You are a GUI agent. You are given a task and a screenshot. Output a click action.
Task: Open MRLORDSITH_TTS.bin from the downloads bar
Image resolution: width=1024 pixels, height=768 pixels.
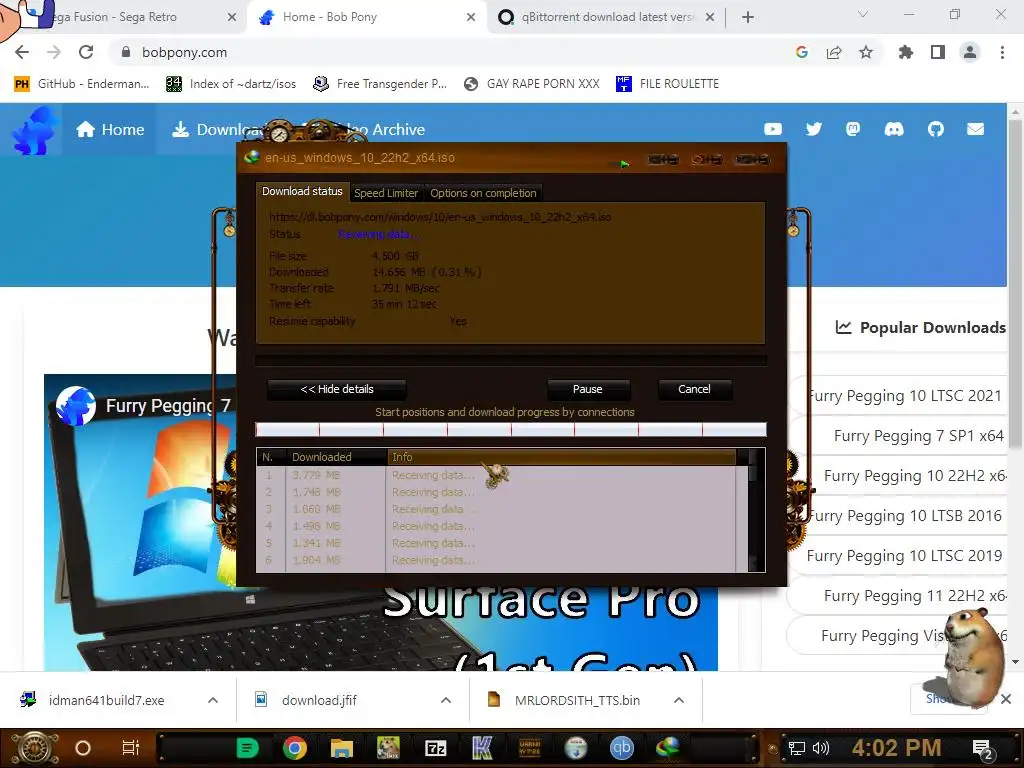click(x=564, y=700)
